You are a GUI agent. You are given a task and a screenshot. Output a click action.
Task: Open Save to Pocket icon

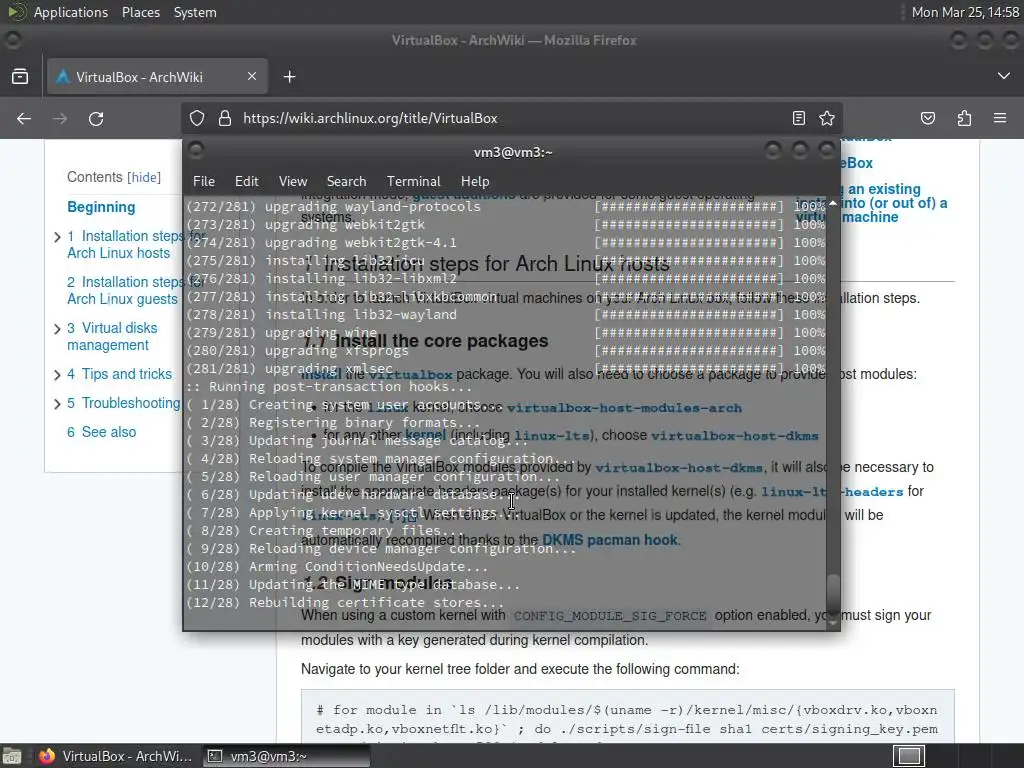(x=927, y=118)
